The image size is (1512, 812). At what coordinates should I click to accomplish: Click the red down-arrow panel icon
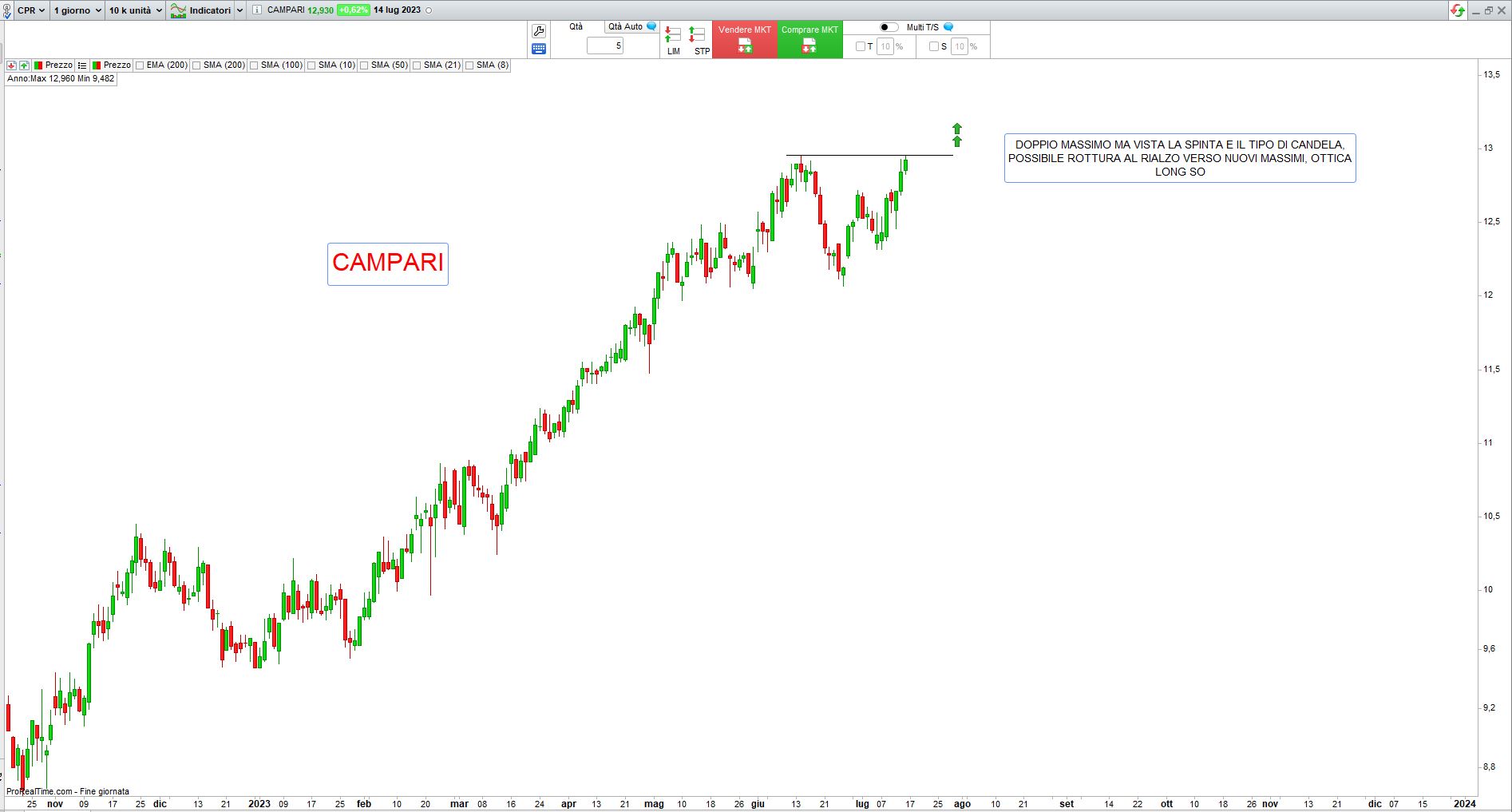11,65
